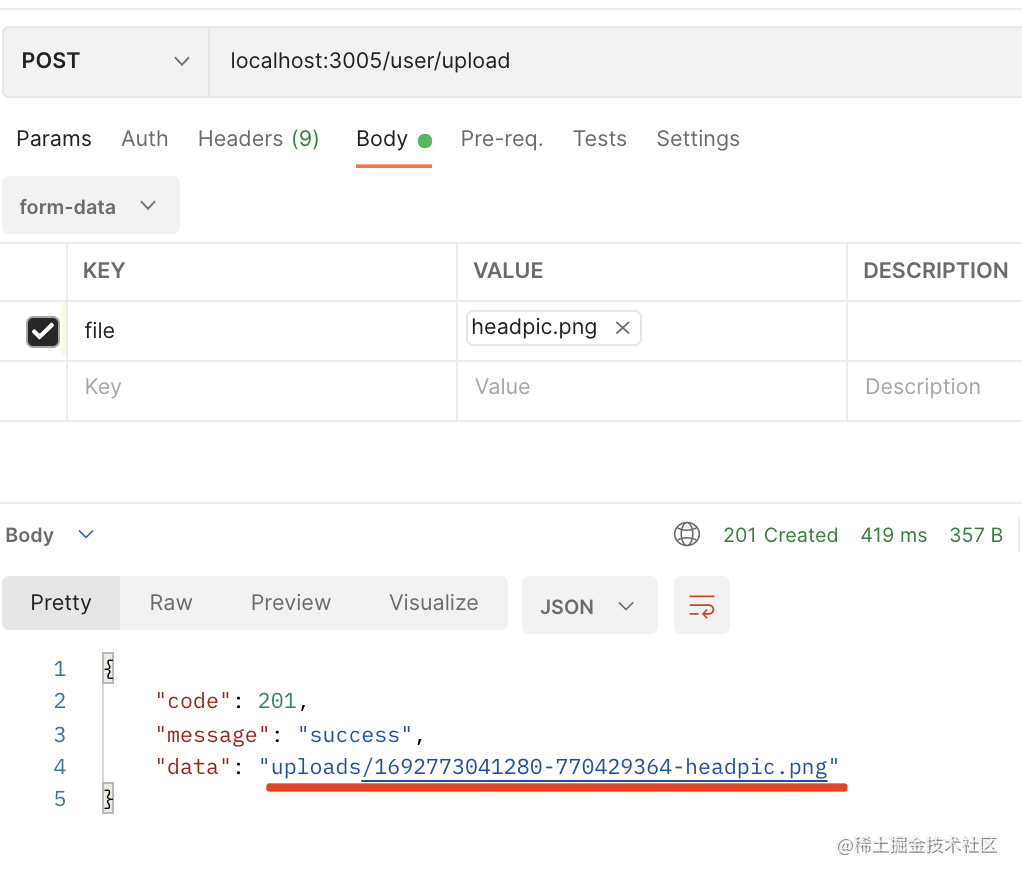Switch response view to Raw

pos(171,603)
